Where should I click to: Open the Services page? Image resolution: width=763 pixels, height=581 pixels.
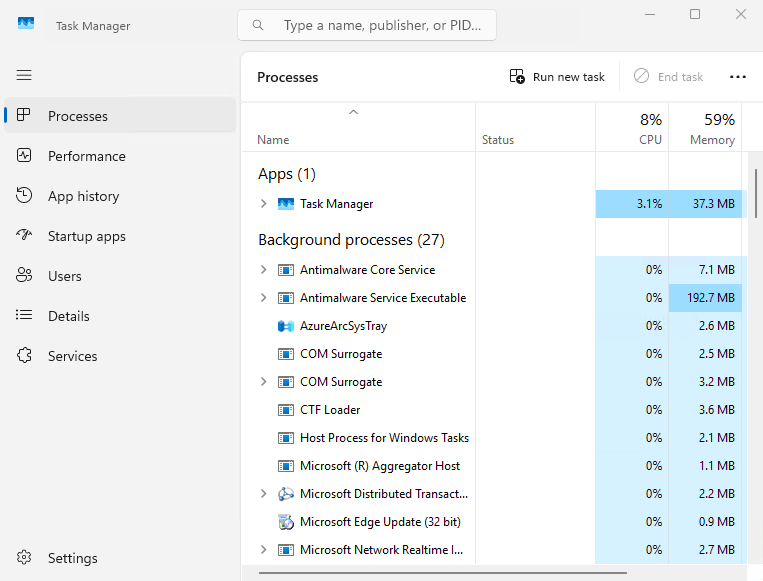coord(120,356)
